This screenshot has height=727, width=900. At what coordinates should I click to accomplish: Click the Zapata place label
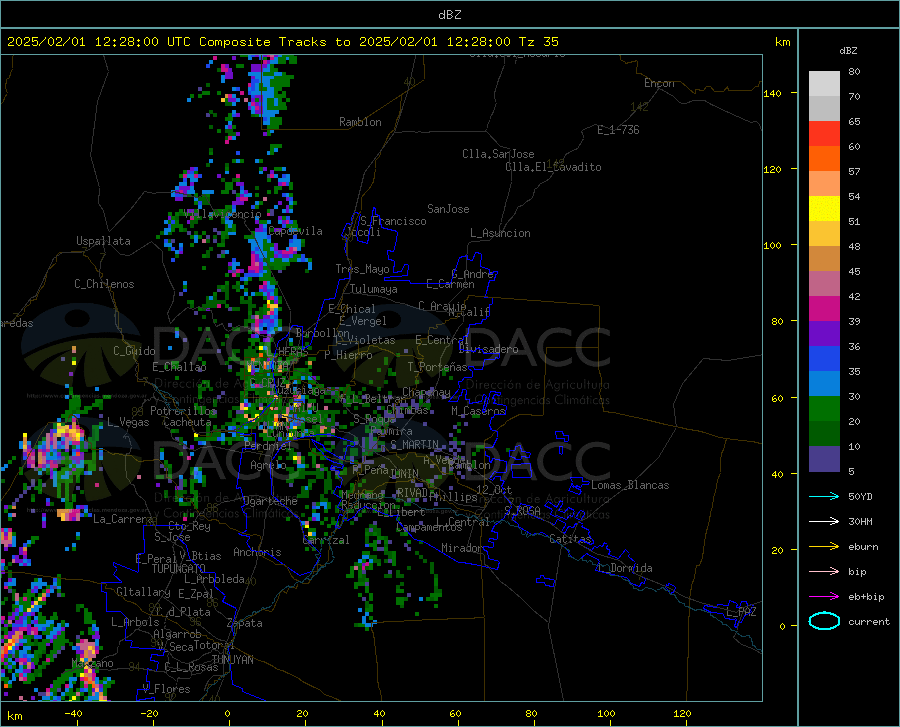[x=245, y=623]
